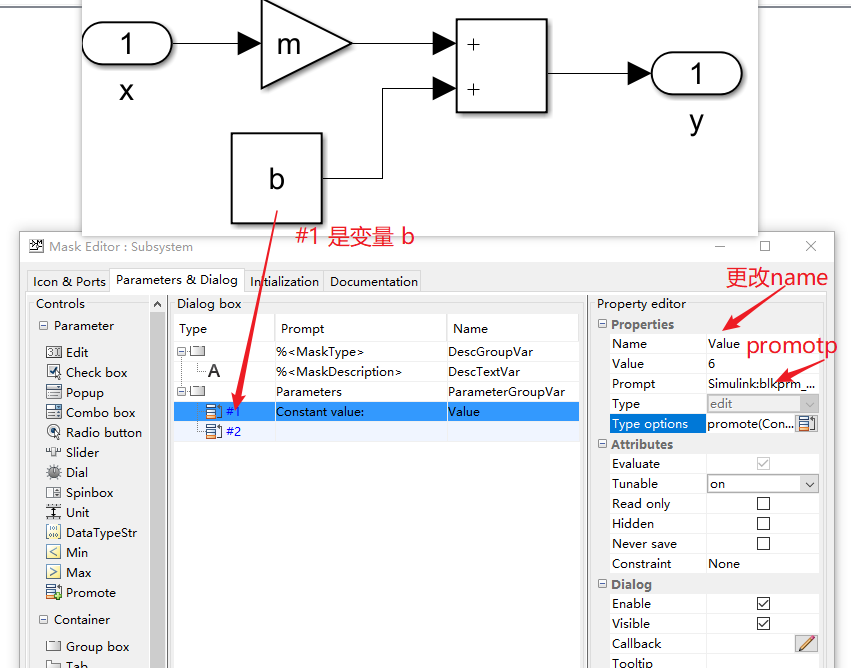Click the Constant block b
Viewport: 851px width, 668px height.
(x=277, y=179)
